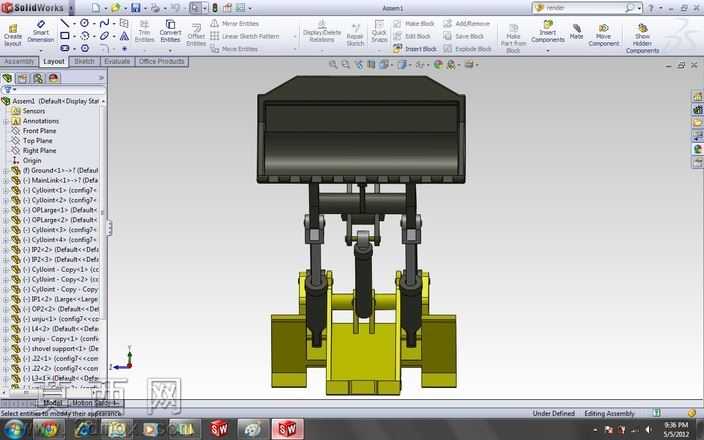Select Linear Sketch Pattern
The height and width of the screenshot is (440, 704).
coord(245,36)
